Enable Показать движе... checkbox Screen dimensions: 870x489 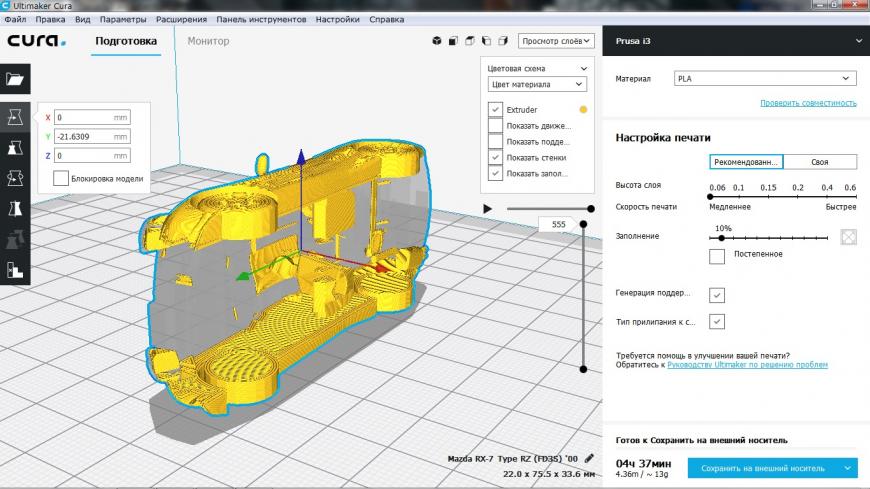tap(495, 125)
